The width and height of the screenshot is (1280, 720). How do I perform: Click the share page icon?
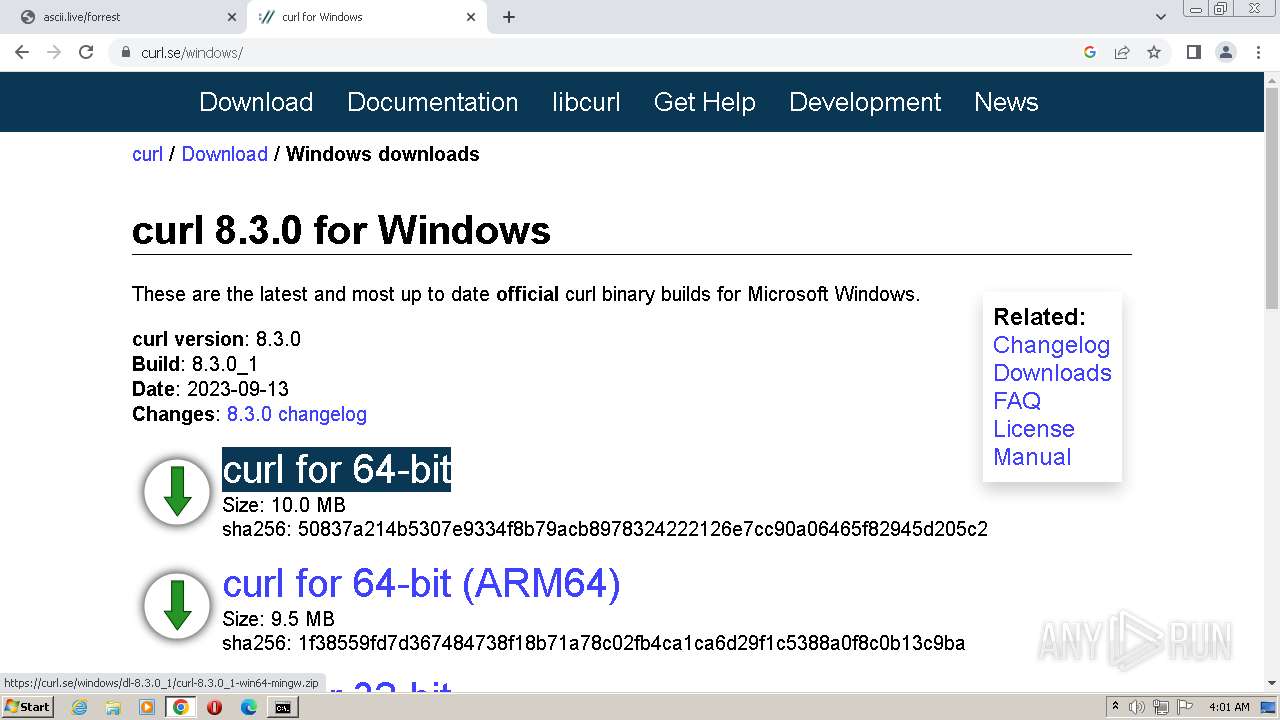coord(1122,52)
